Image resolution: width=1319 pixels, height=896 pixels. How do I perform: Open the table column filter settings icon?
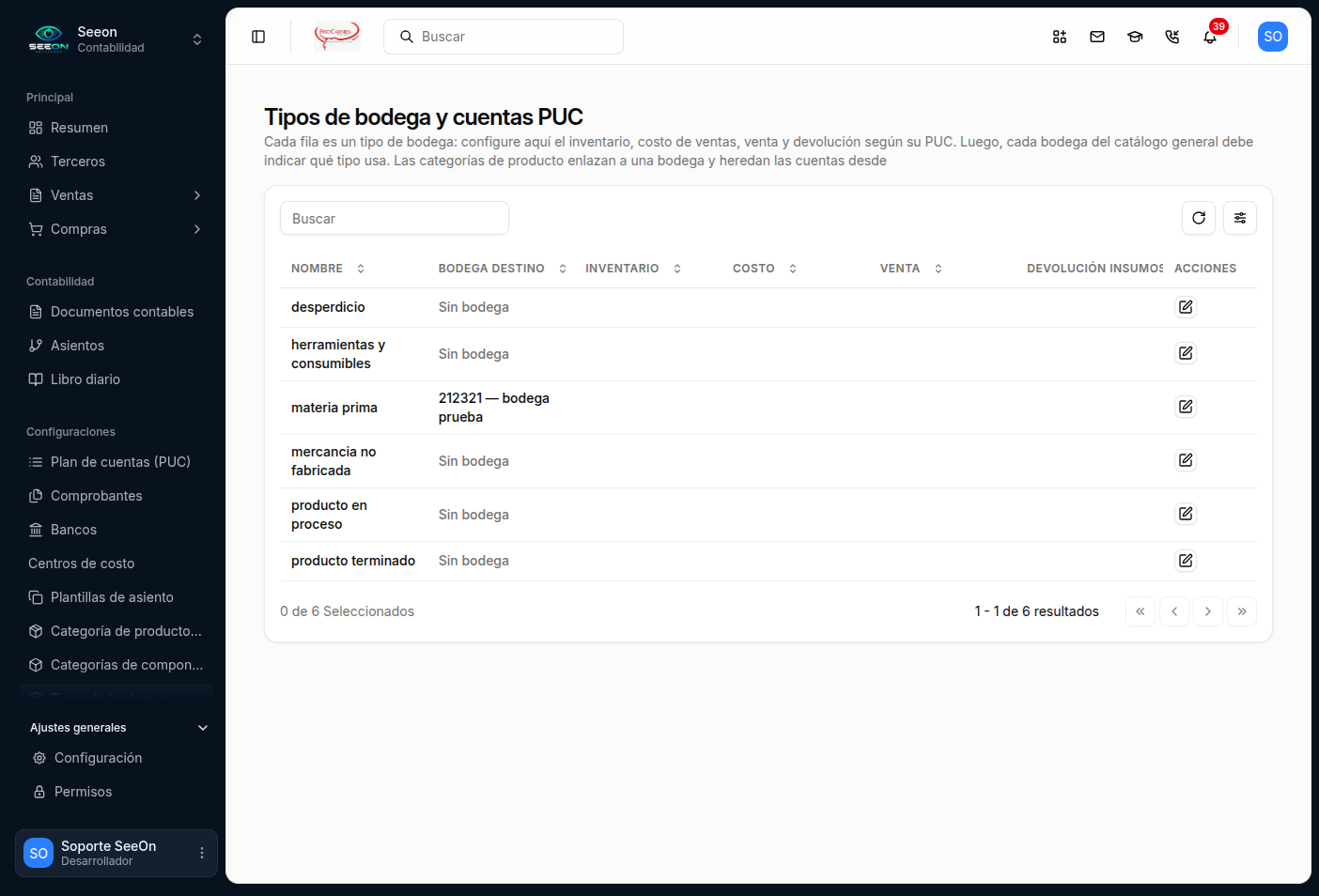[1240, 218]
